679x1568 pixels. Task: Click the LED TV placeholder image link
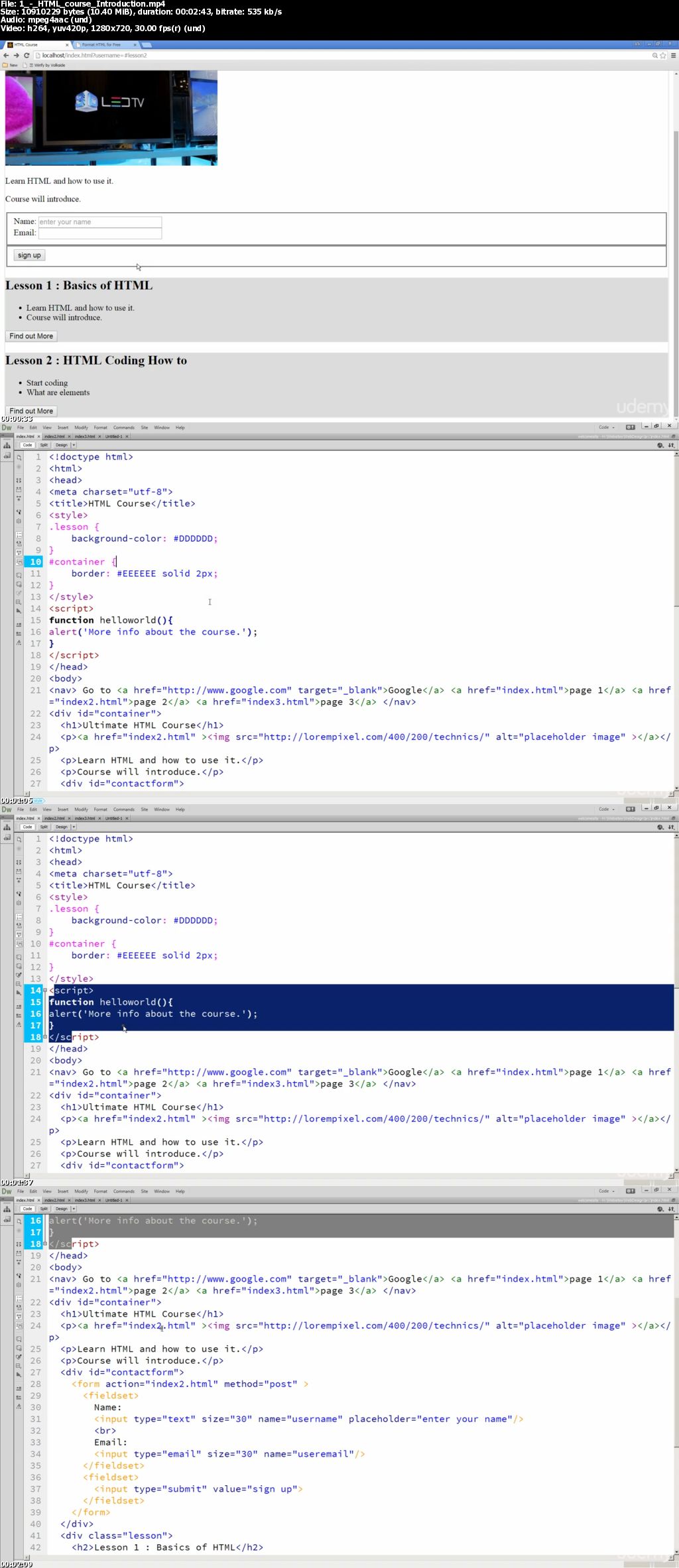click(x=111, y=118)
